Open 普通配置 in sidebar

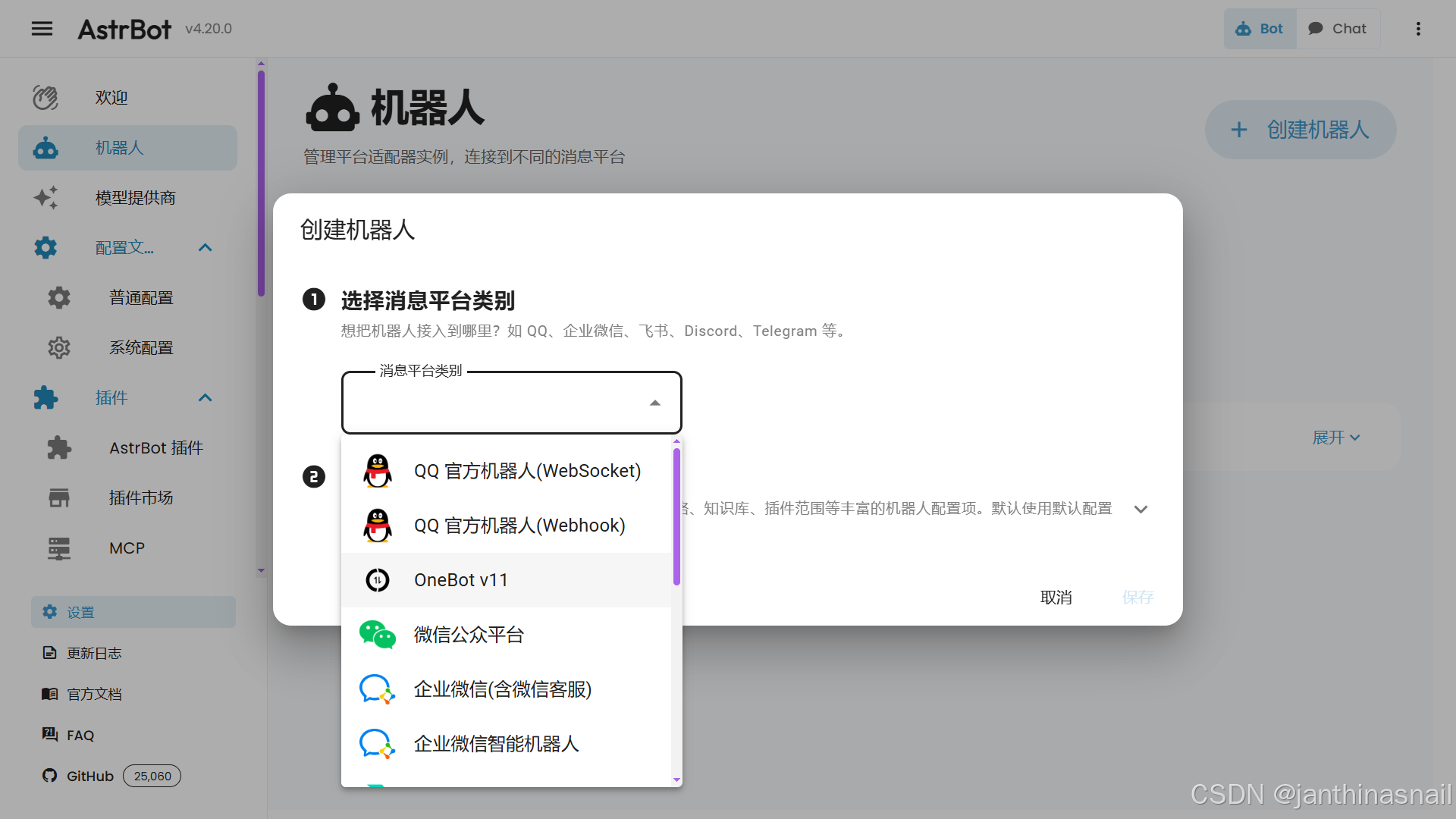pyautogui.click(x=127, y=298)
